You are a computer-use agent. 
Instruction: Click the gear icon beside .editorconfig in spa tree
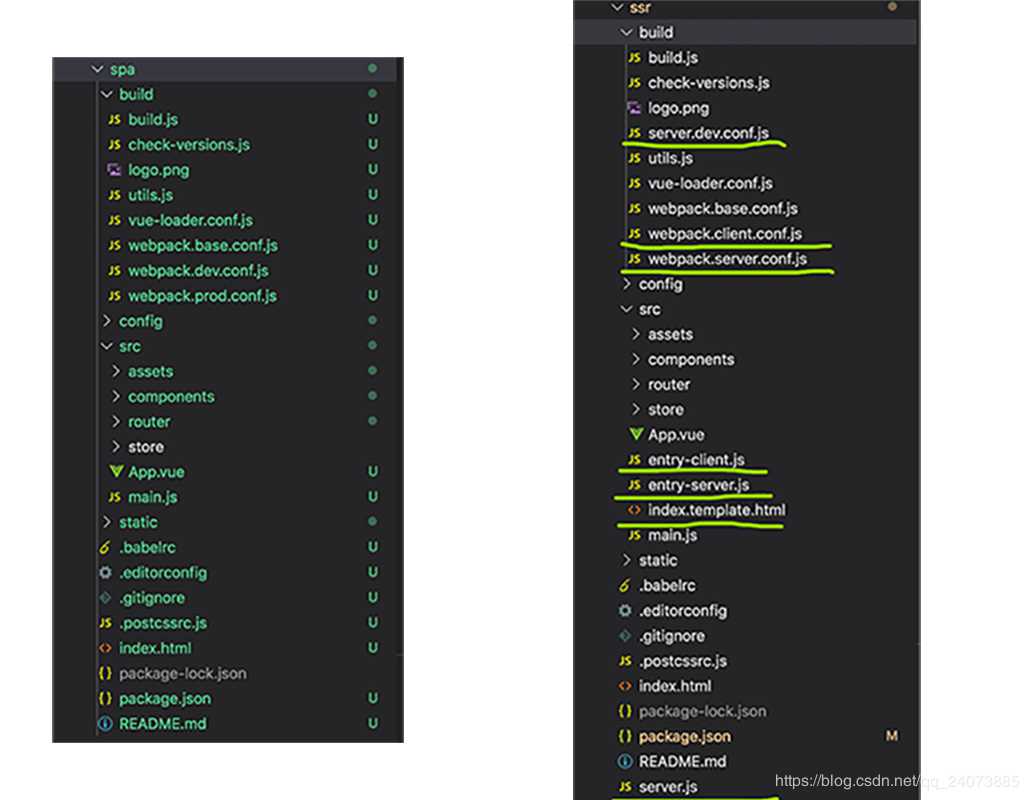pyautogui.click(x=105, y=573)
